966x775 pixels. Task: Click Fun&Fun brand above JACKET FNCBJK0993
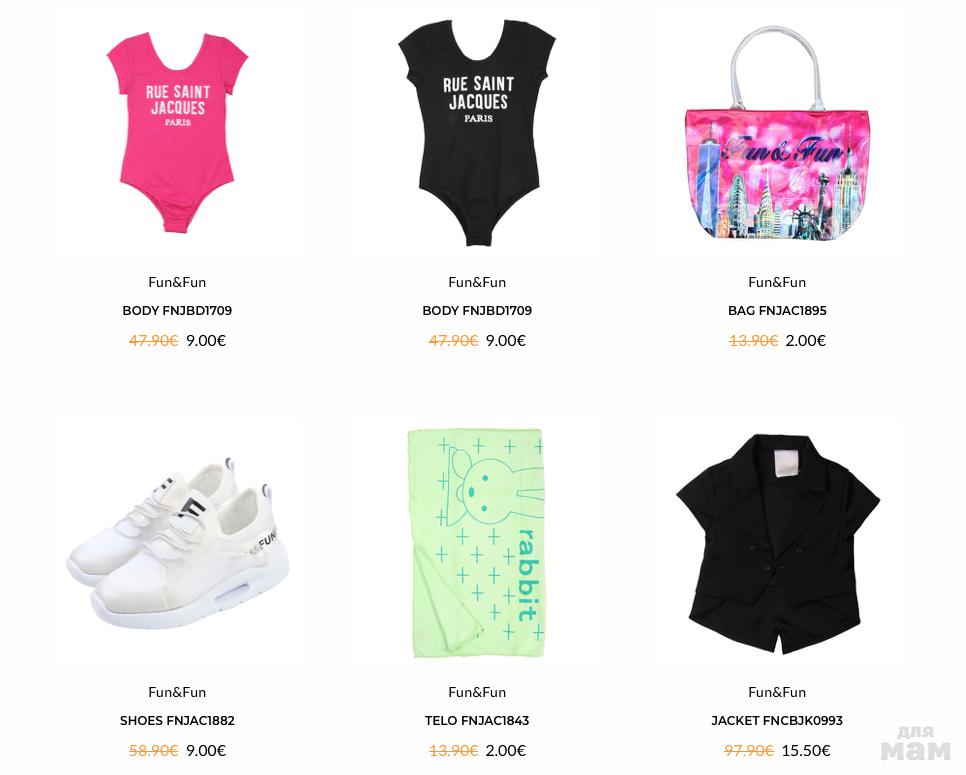(x=777, y=692)
